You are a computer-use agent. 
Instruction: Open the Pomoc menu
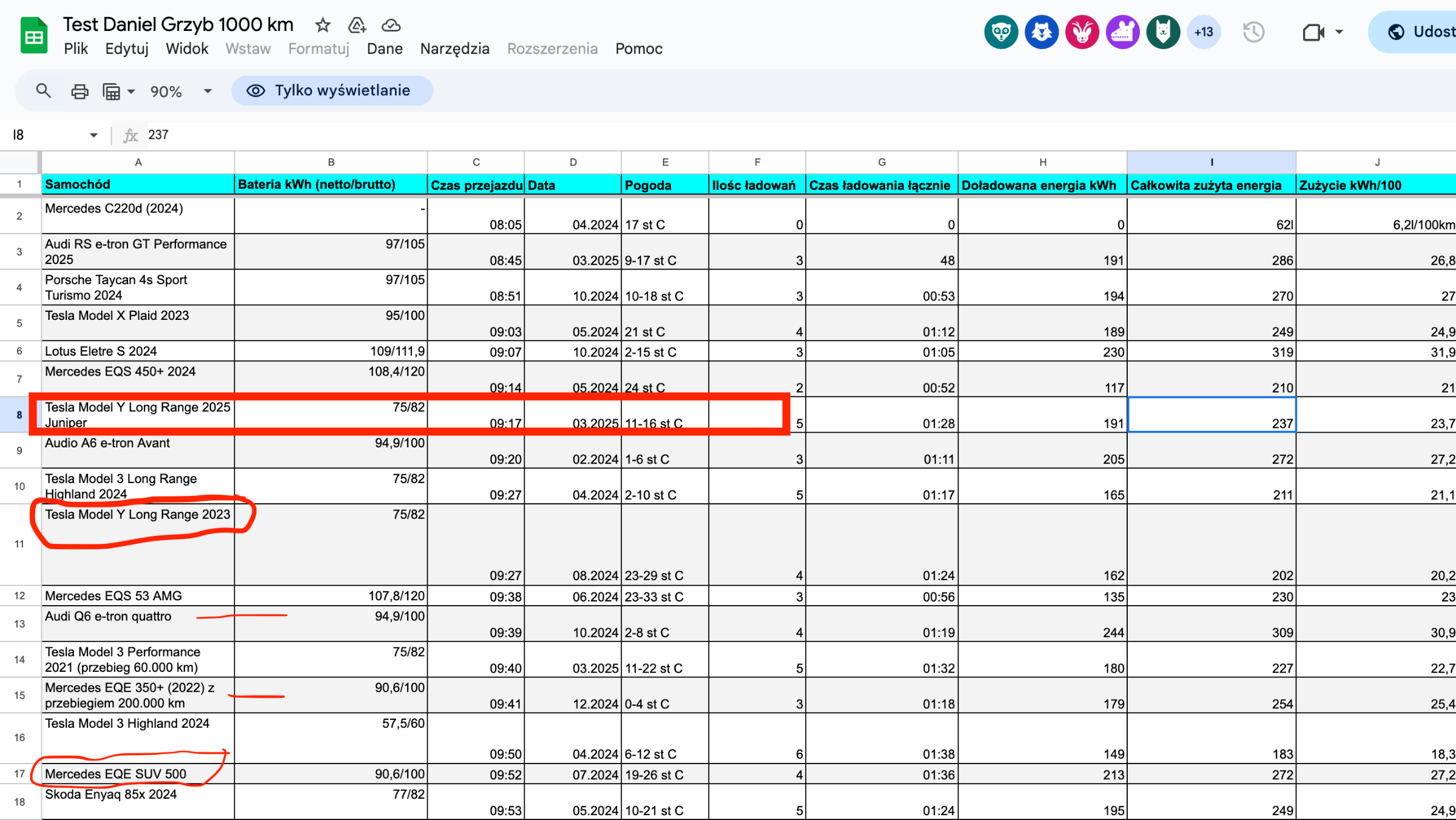pyautogui.click(x=639, y=49)
